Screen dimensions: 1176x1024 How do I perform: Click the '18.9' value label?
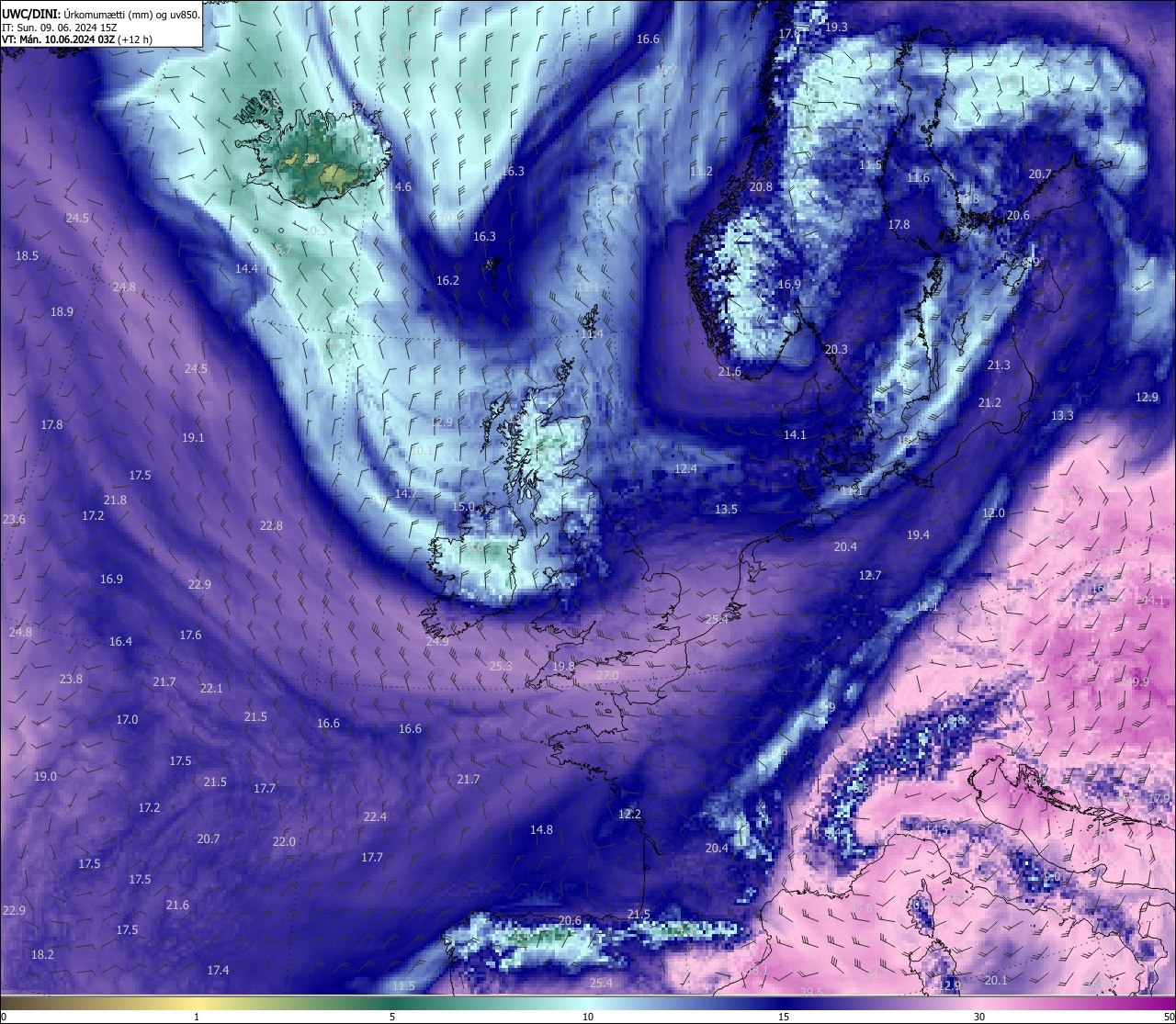62,311
